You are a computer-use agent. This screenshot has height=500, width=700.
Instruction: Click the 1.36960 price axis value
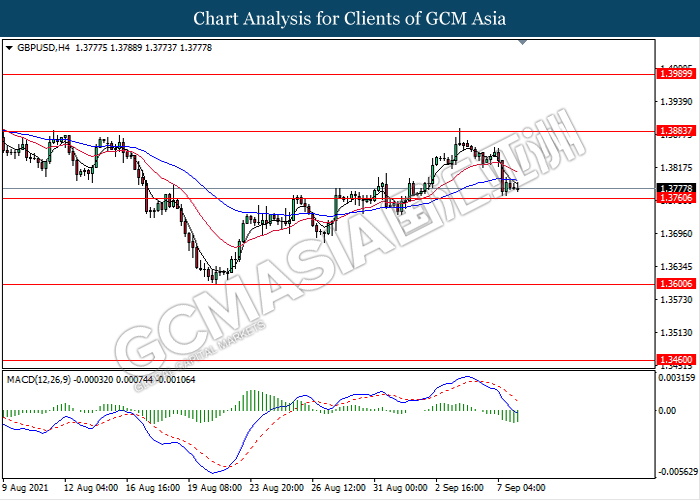[x=676, y=233]
